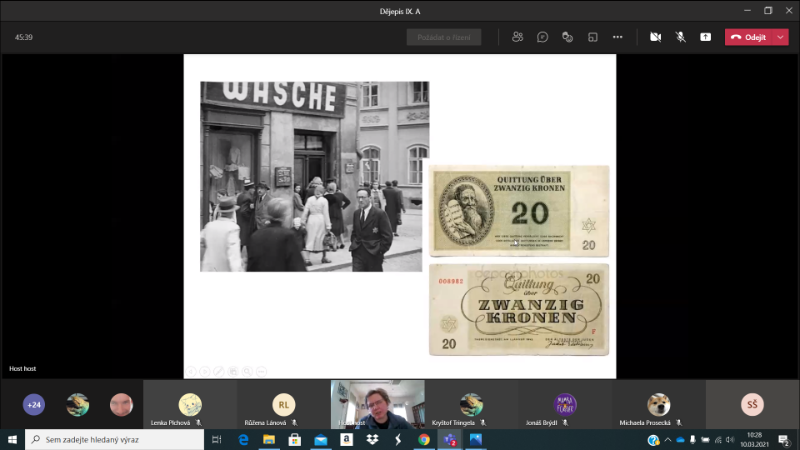Click the 45:39 meeting timer
This screenshot has width=800, height=450.
point(24,37)
